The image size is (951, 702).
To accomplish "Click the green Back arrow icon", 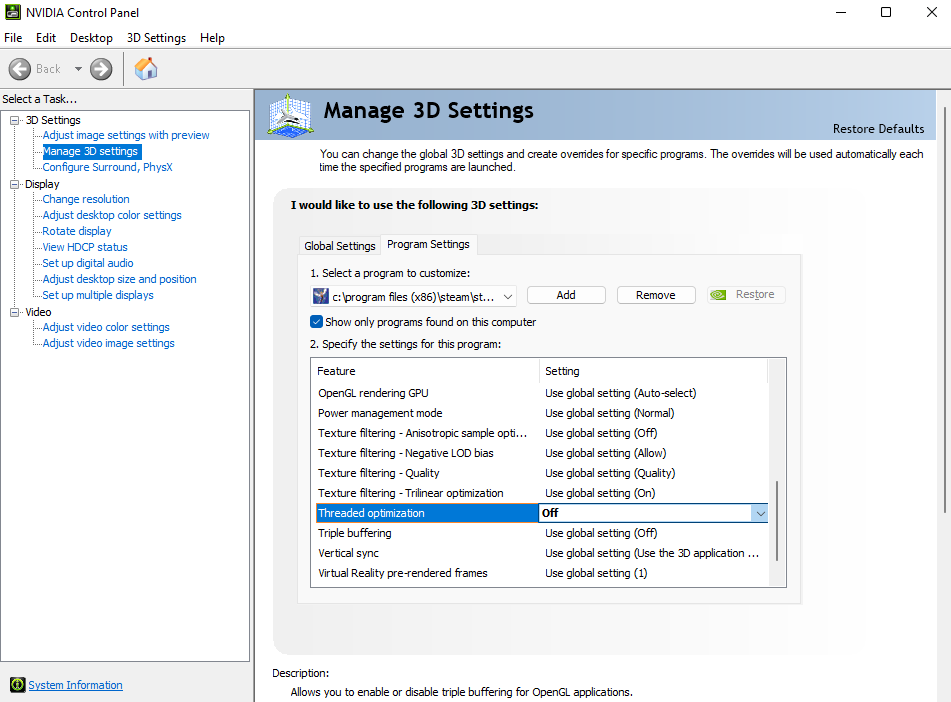I will 20,69.
